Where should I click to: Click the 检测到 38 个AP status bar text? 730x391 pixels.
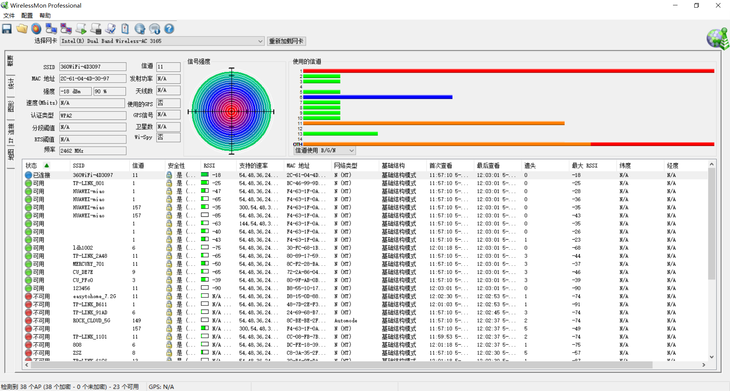click(70, 387)
